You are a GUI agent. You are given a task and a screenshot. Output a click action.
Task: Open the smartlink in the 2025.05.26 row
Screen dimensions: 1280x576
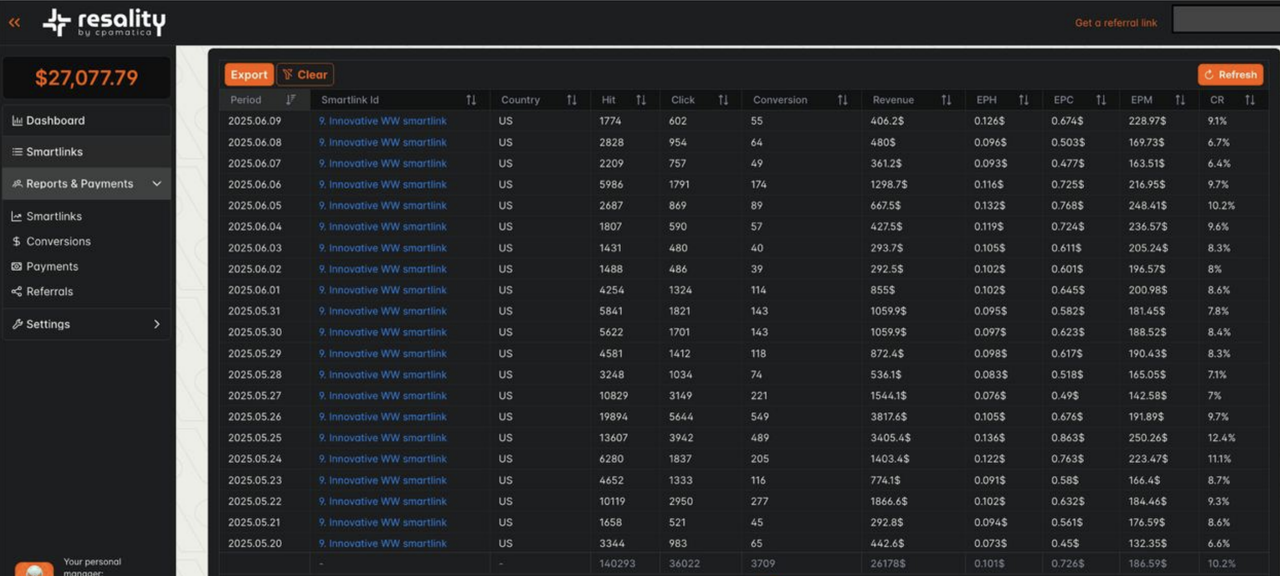[x=383, y=417]
